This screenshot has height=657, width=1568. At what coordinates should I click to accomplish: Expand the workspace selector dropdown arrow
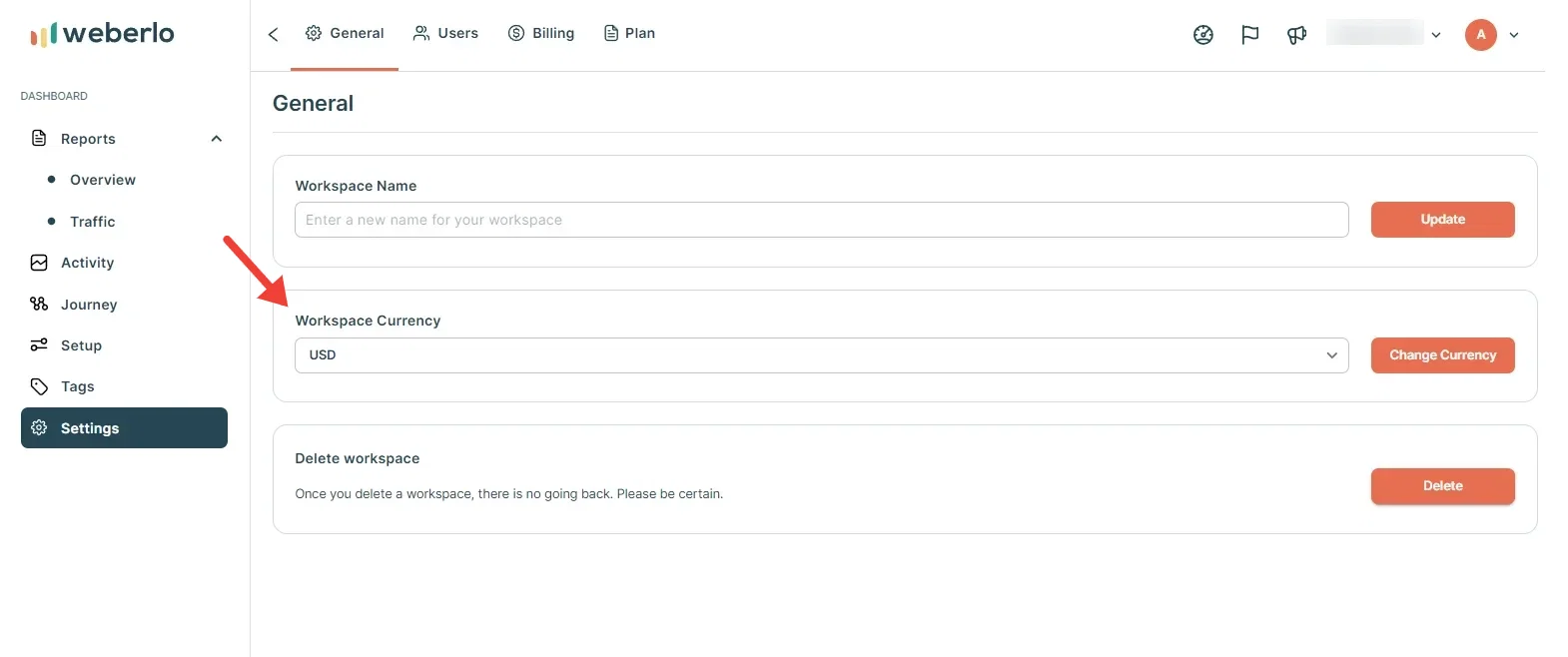pyautogui.click(x=1436, y=35)
